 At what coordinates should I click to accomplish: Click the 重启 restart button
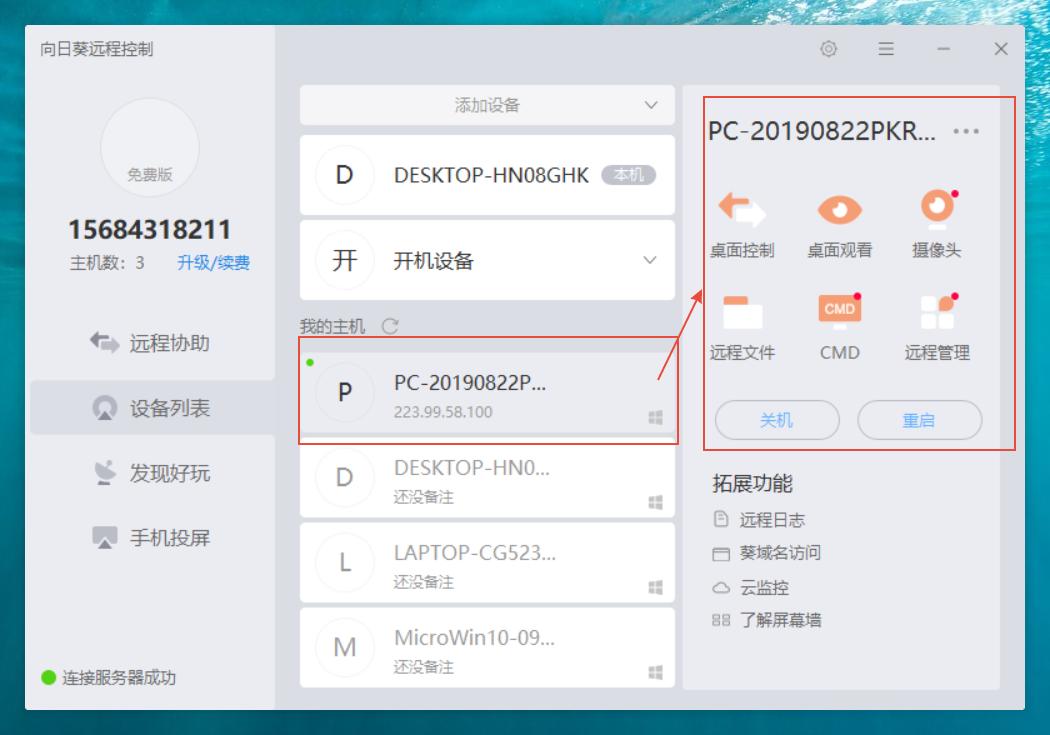pos(920,420)
